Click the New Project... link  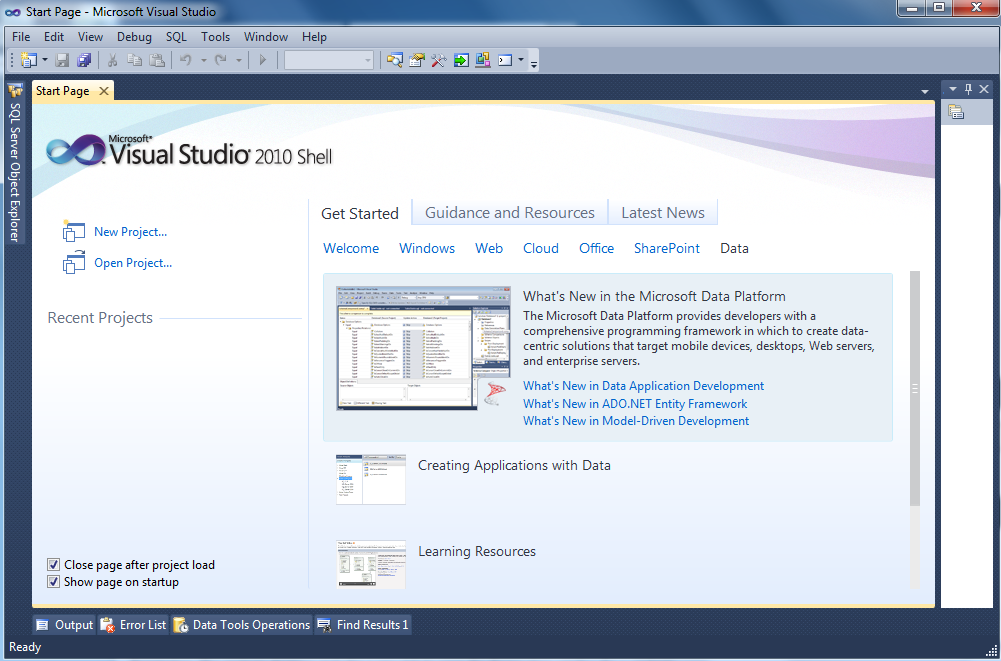130,232
